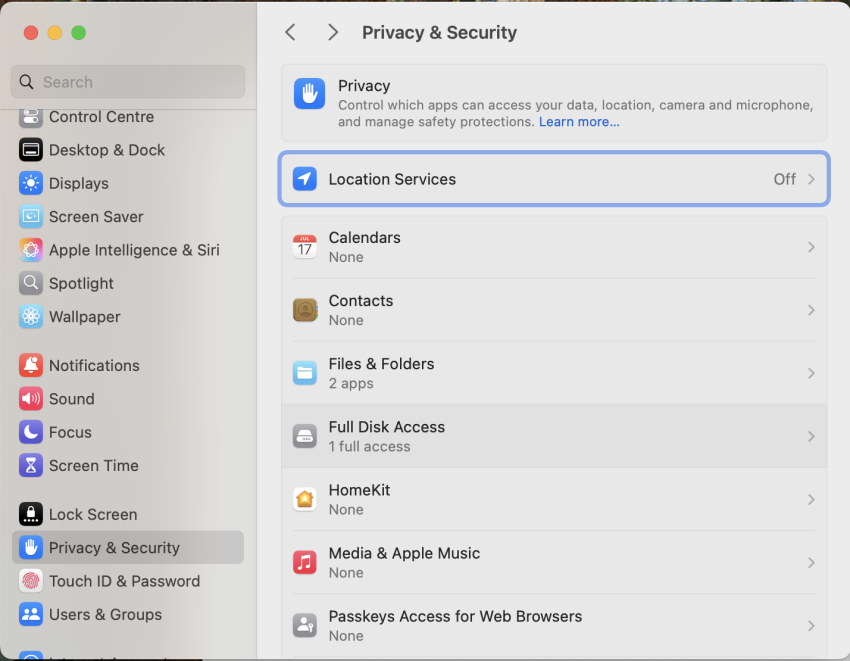The width and height of the screenshot is (850, 661).
Task: Click the Privacy hand icon in header
Action: 309,94
